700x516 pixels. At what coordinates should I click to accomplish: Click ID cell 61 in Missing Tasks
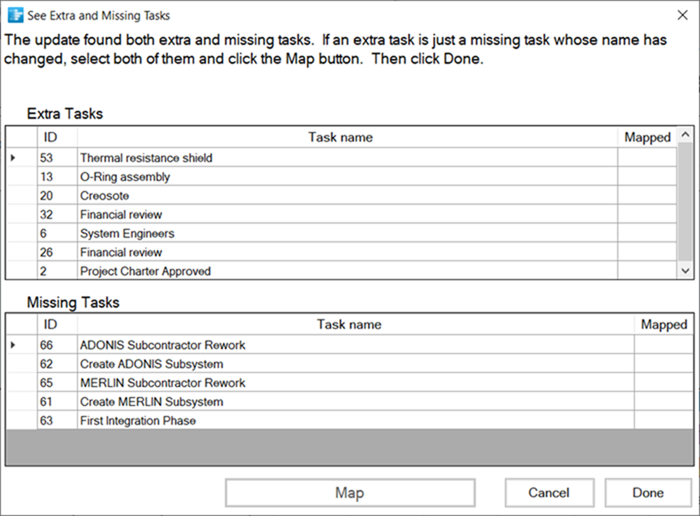57,402
